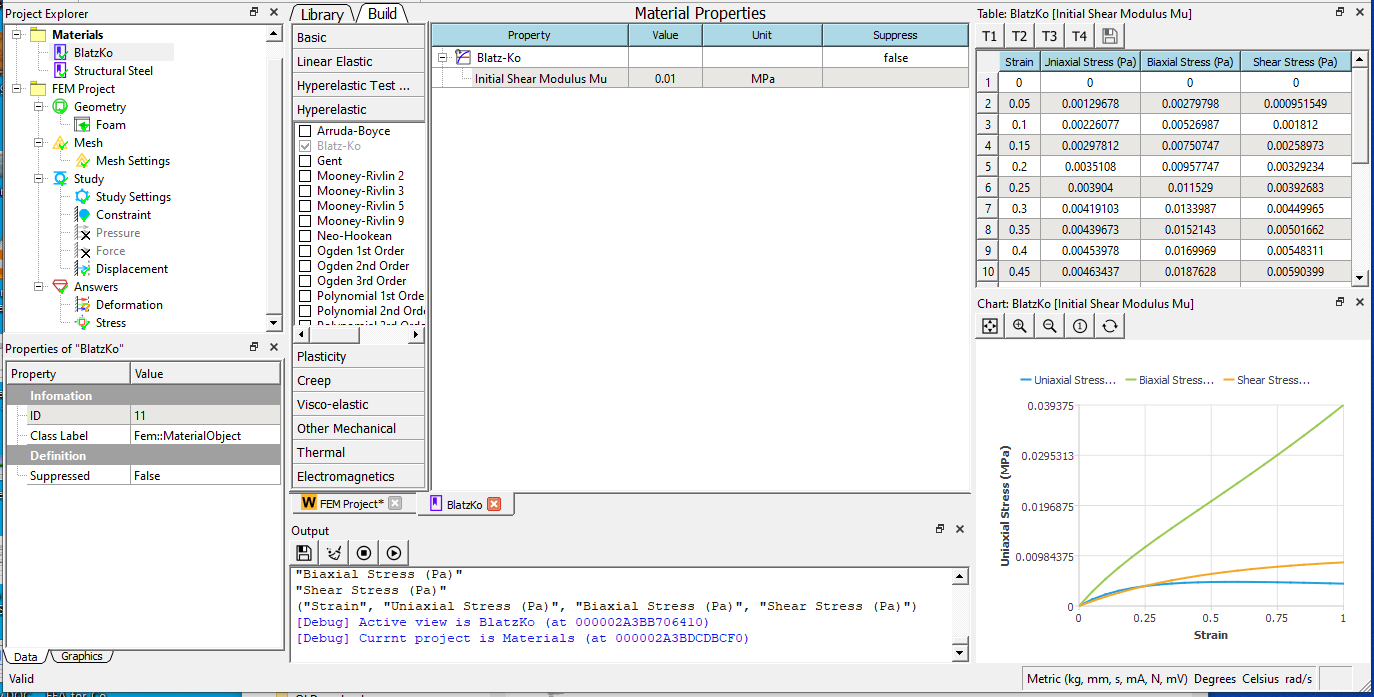Expand the Plasticity category
This screenshot has height=697, width=1374.
pyautogui.click(x=359, y=357)
